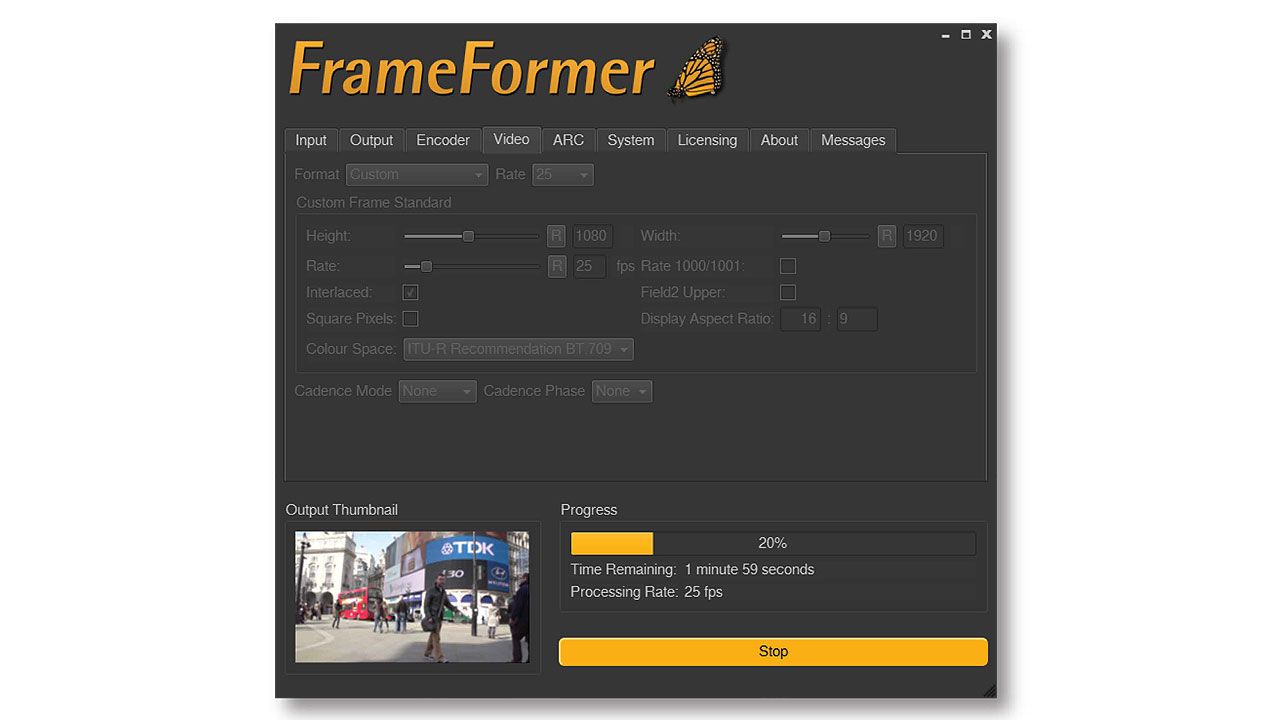The height and width of the screenshot is (720, 1280).
Task: Click the Height slider handle
Action: pyautogui.click(x=468, y=236)
